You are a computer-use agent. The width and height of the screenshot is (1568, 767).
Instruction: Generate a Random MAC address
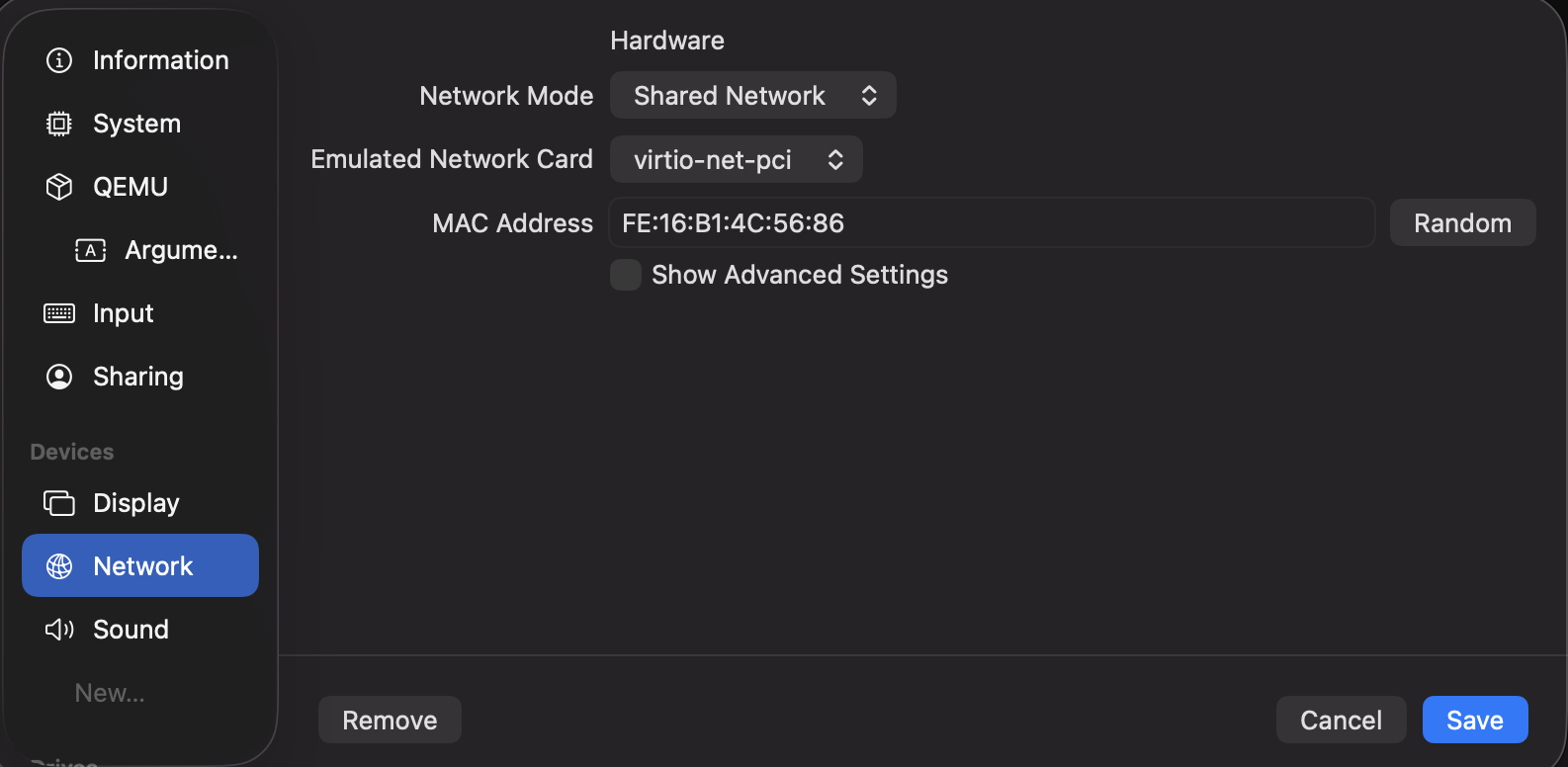pyautogui.click(x=1462, y=223)
